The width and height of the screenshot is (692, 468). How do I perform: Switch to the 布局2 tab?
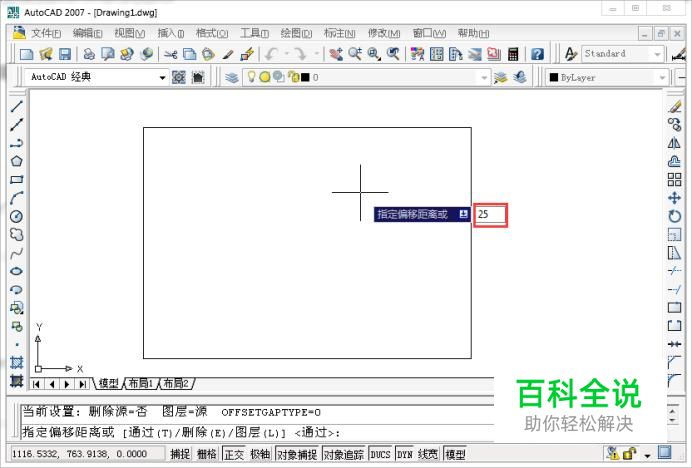pos(176,383)
